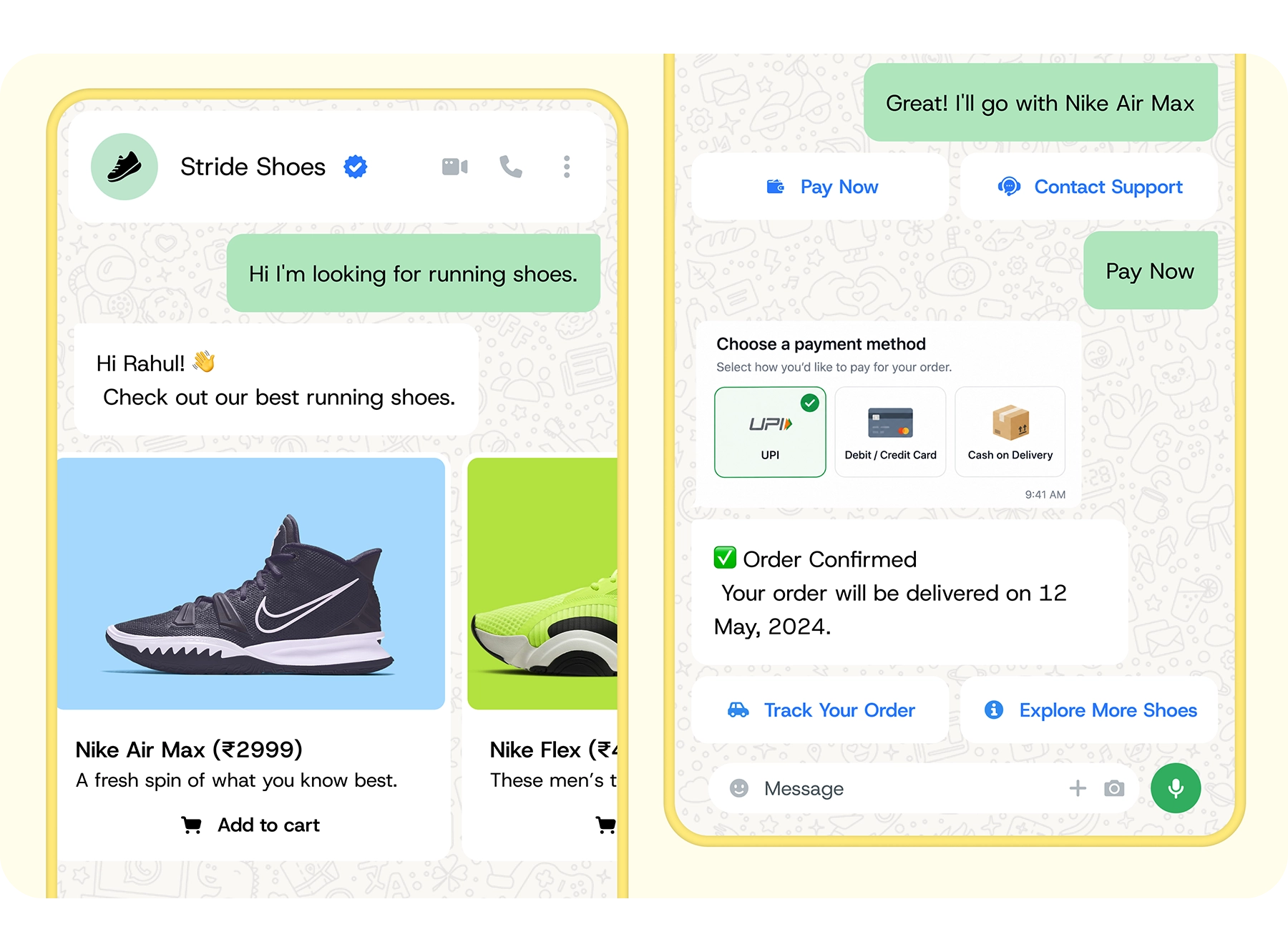Click Track Your Order button
This screenshot has height=952, width=1288.
[821, 710]
